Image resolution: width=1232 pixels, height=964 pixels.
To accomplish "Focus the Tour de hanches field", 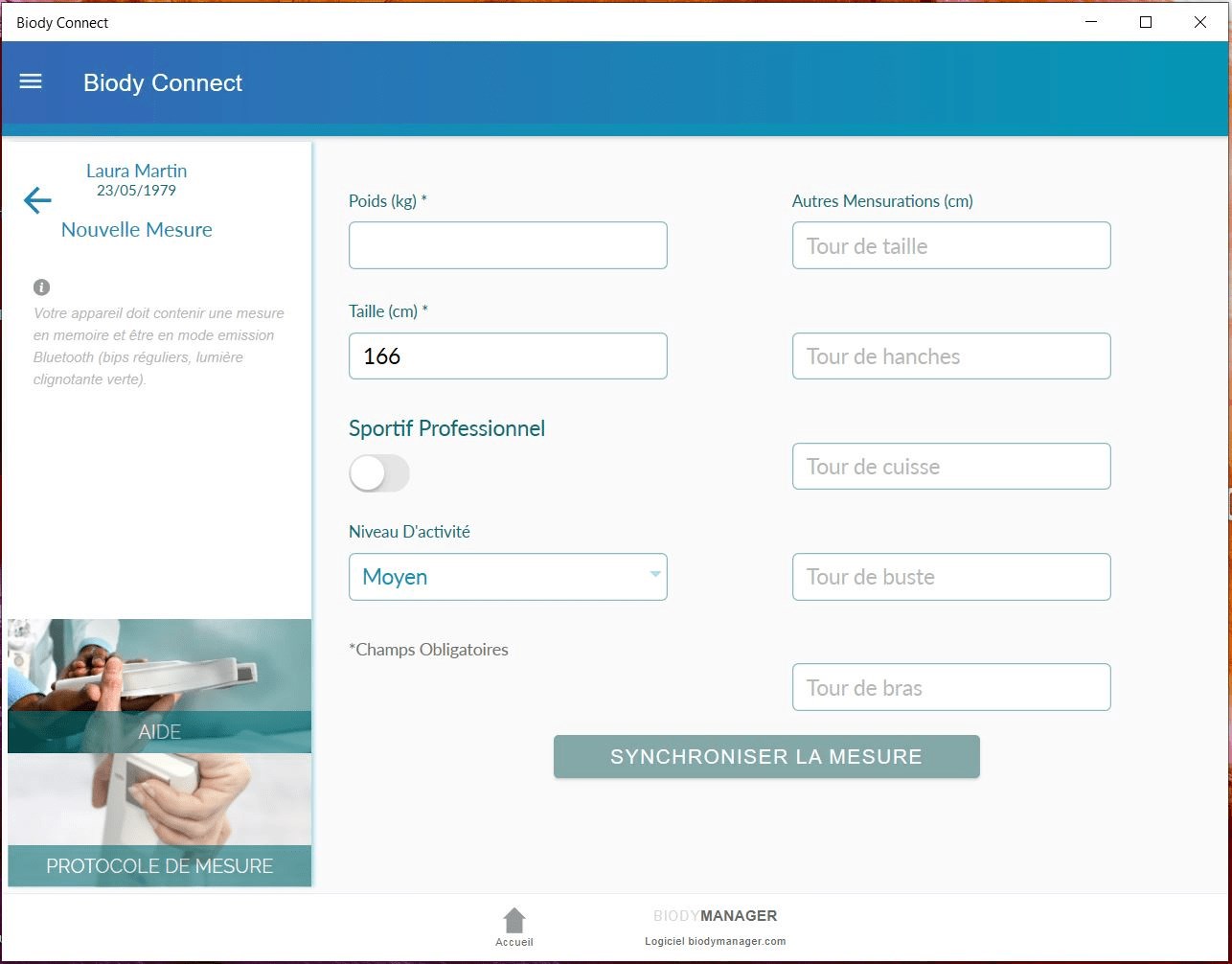I will coord(951,356).
